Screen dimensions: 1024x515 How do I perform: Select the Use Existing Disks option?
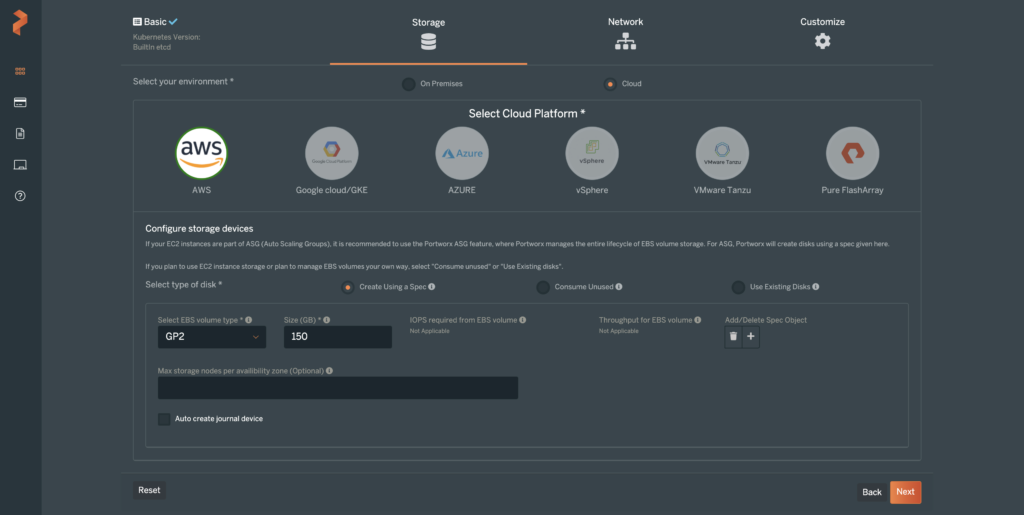[738, 287]
